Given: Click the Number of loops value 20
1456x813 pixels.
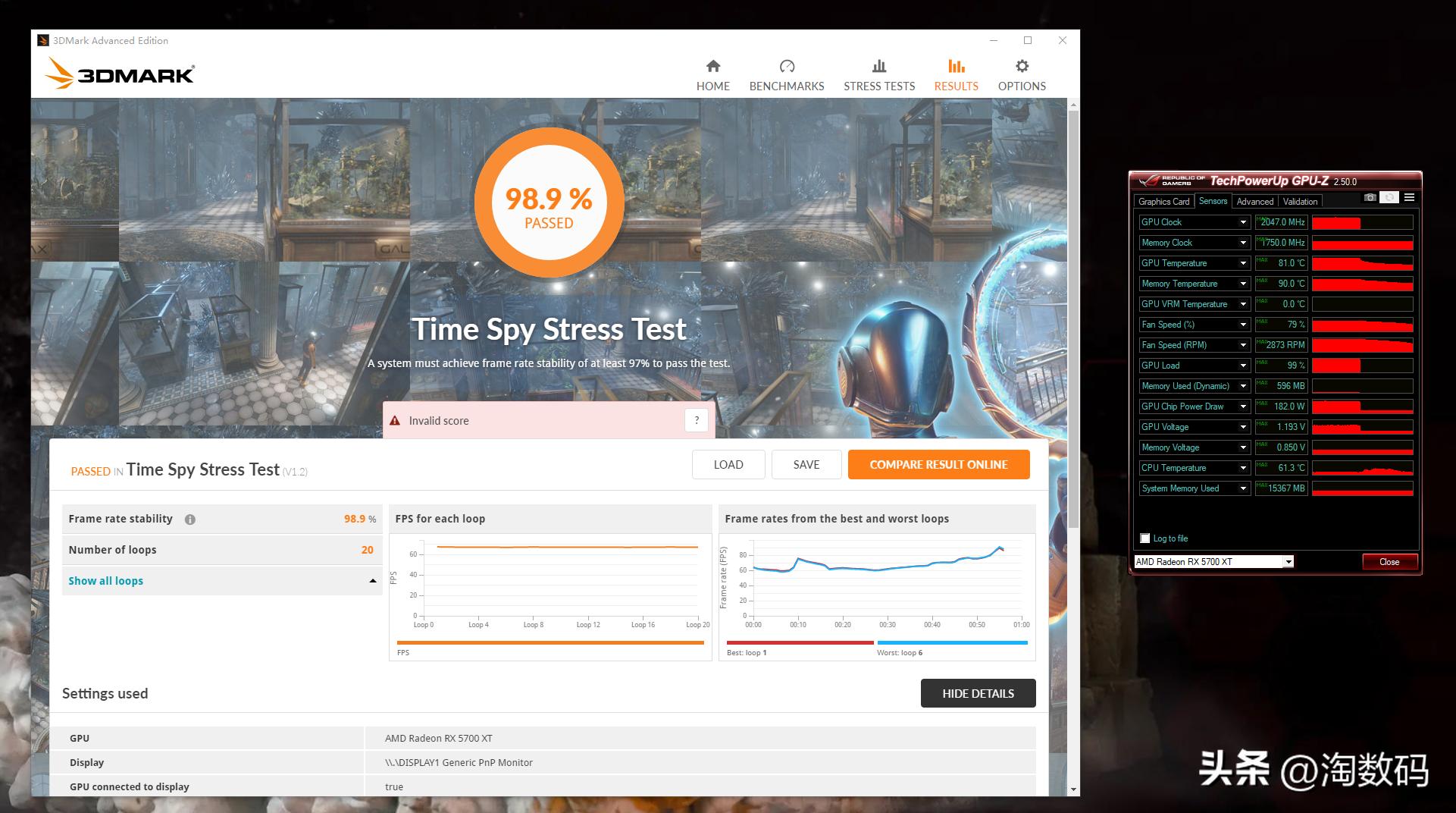Looking at the screenshot, I should pos(368,550).
